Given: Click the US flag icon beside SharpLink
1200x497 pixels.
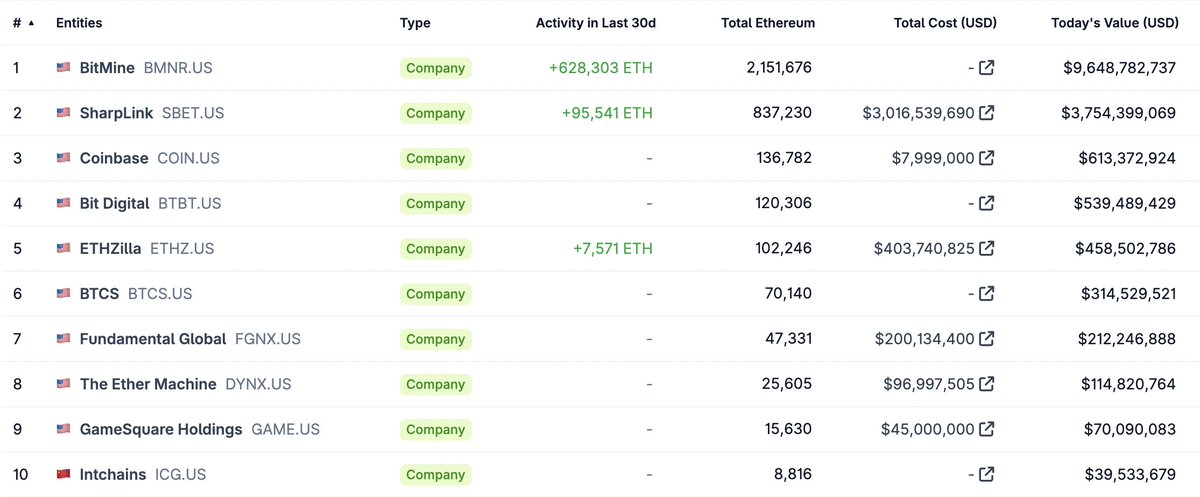Looking at the screenshot, I should coord(64,113).
